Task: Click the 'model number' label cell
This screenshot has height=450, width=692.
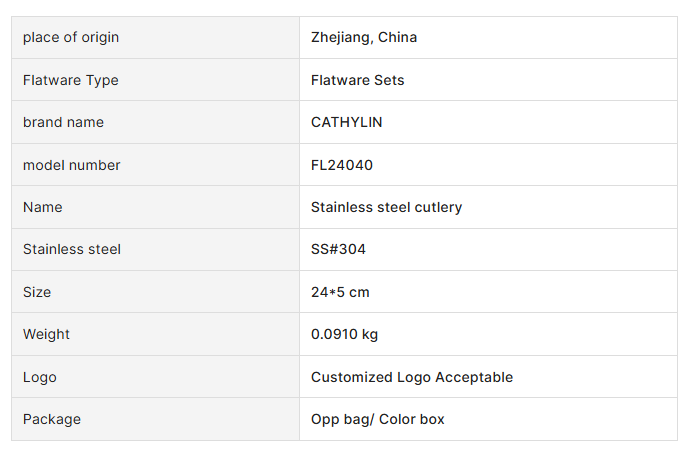Action: point(71,165)
